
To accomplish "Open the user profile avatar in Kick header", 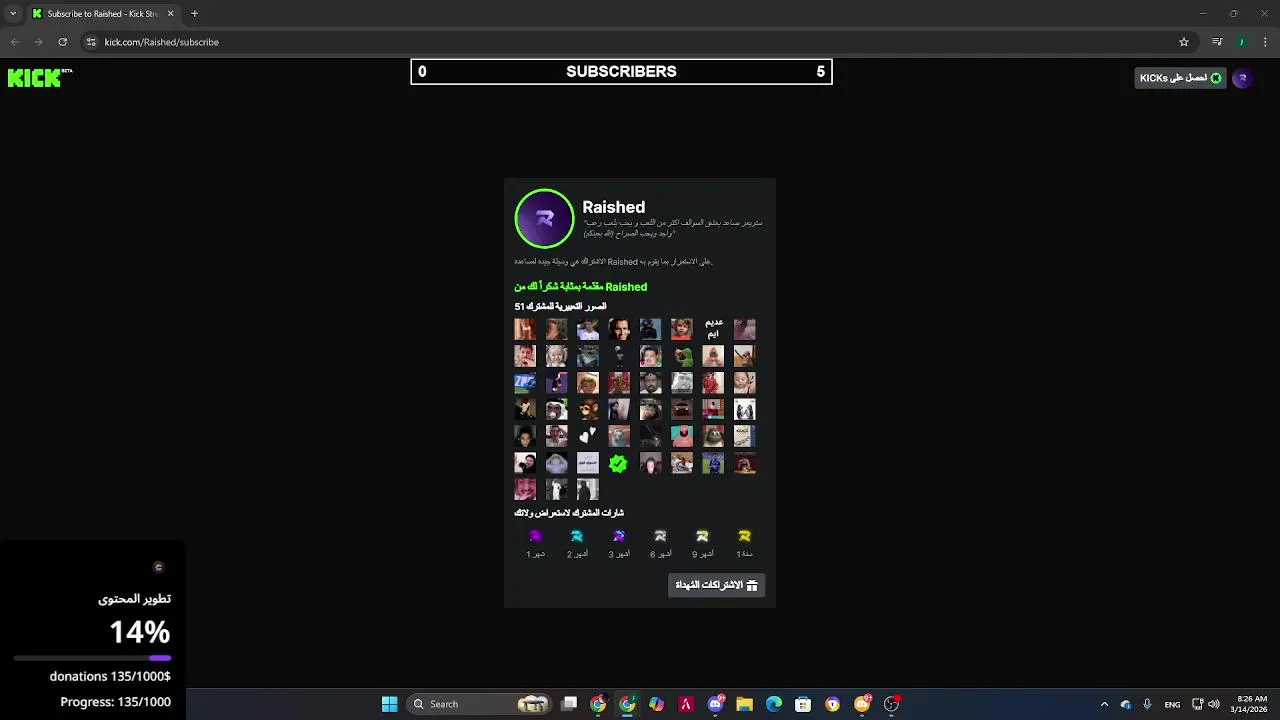I will click(x=1242, y=78).
